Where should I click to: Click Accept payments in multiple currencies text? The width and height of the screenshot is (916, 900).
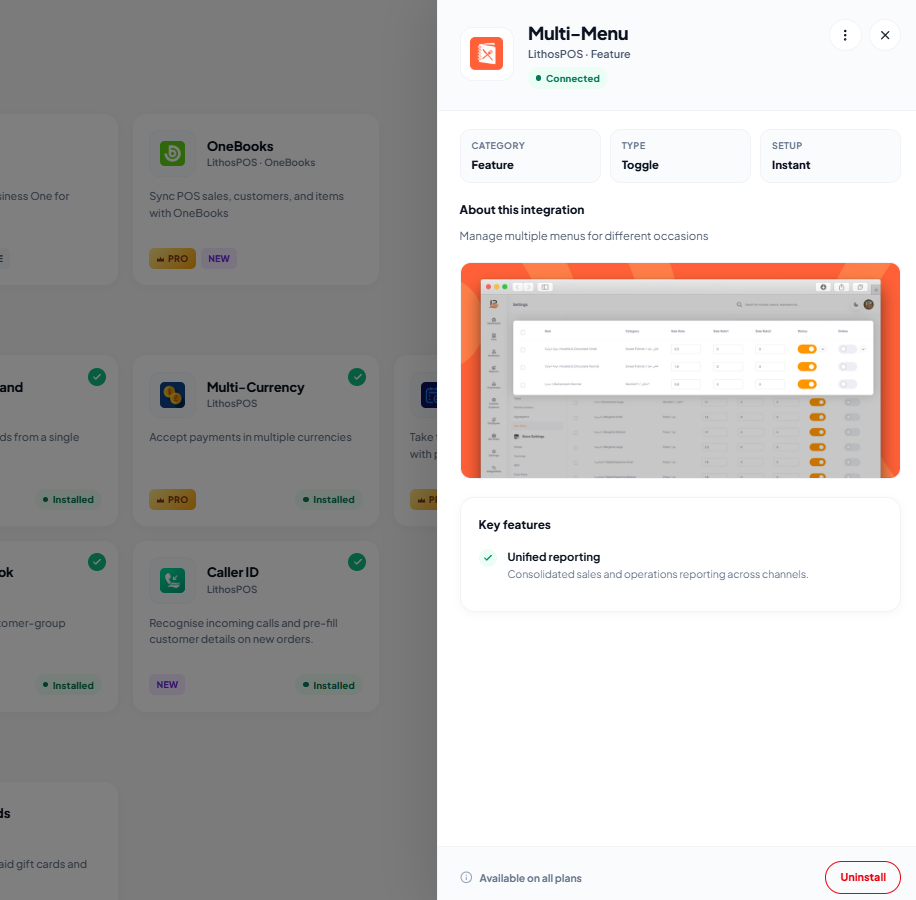coord(250,437)
